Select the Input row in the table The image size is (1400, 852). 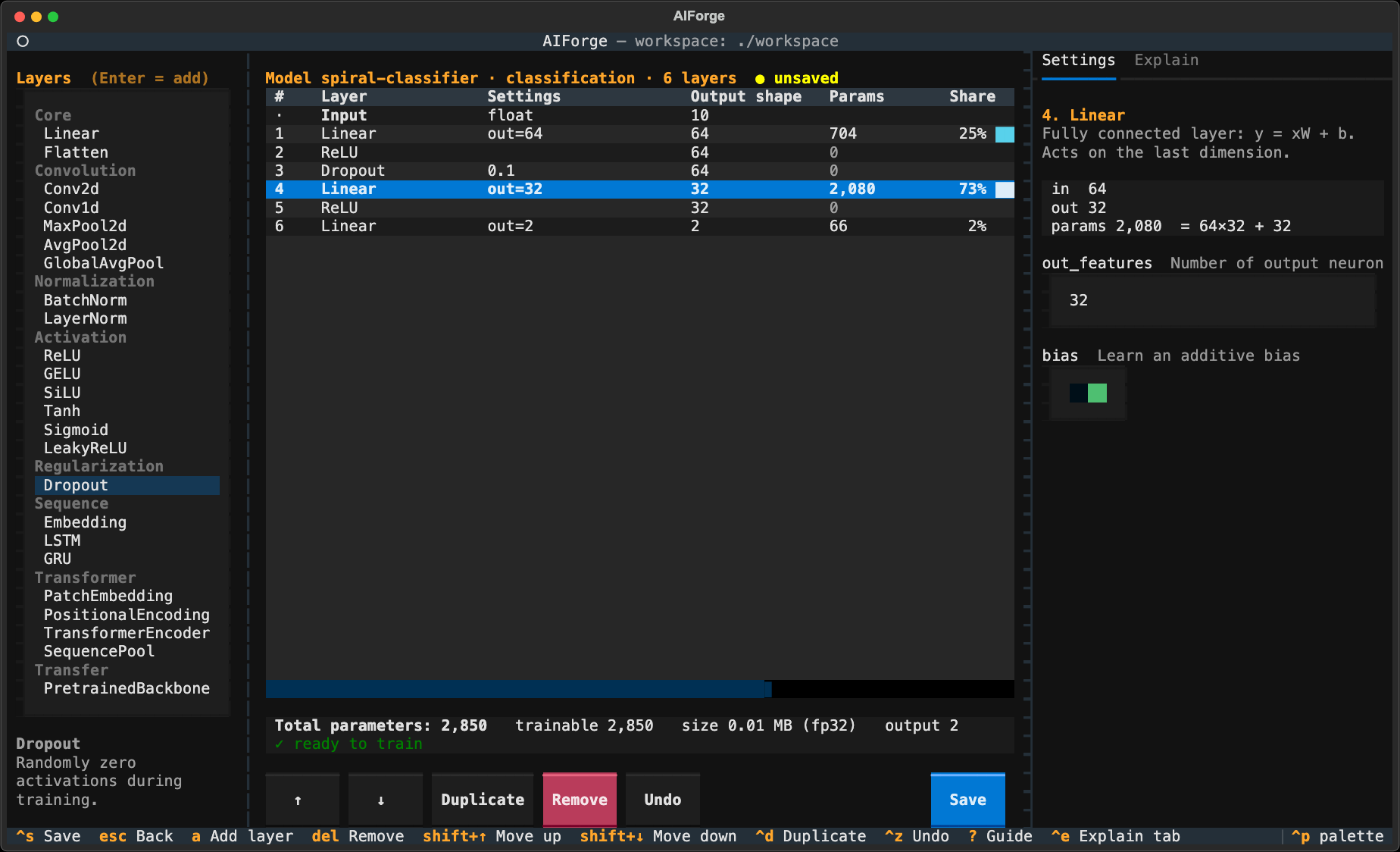pyautogui.click(x=640, y=115)
